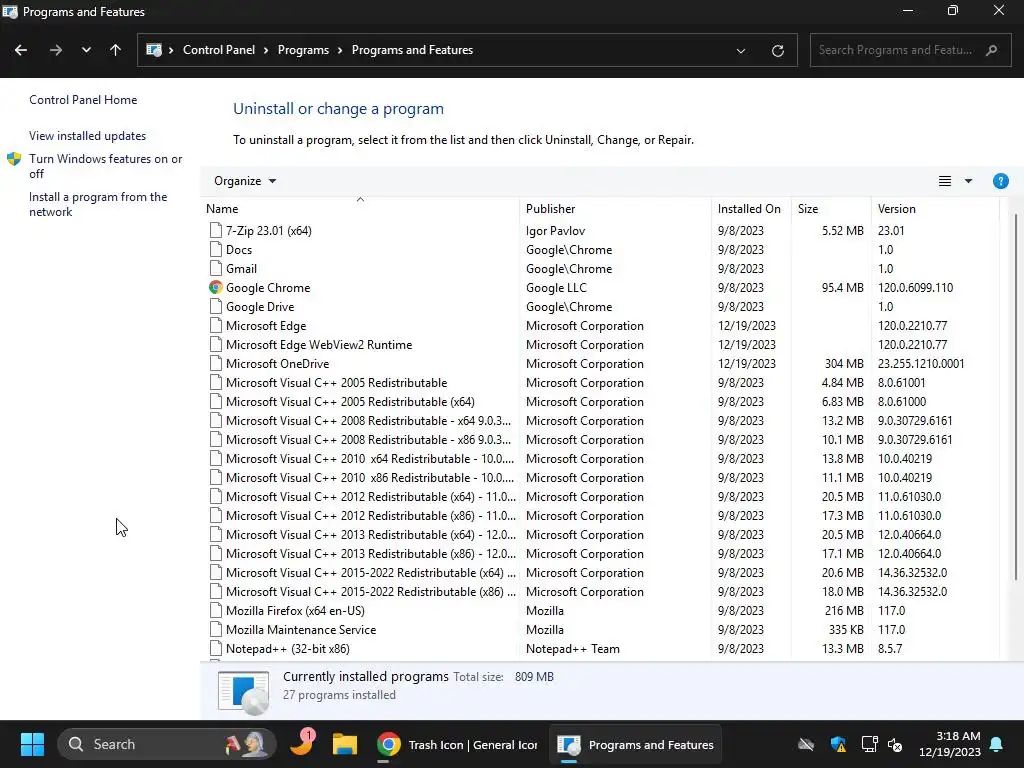Open Control Panel breadcrumb segment

pos(219,50)
